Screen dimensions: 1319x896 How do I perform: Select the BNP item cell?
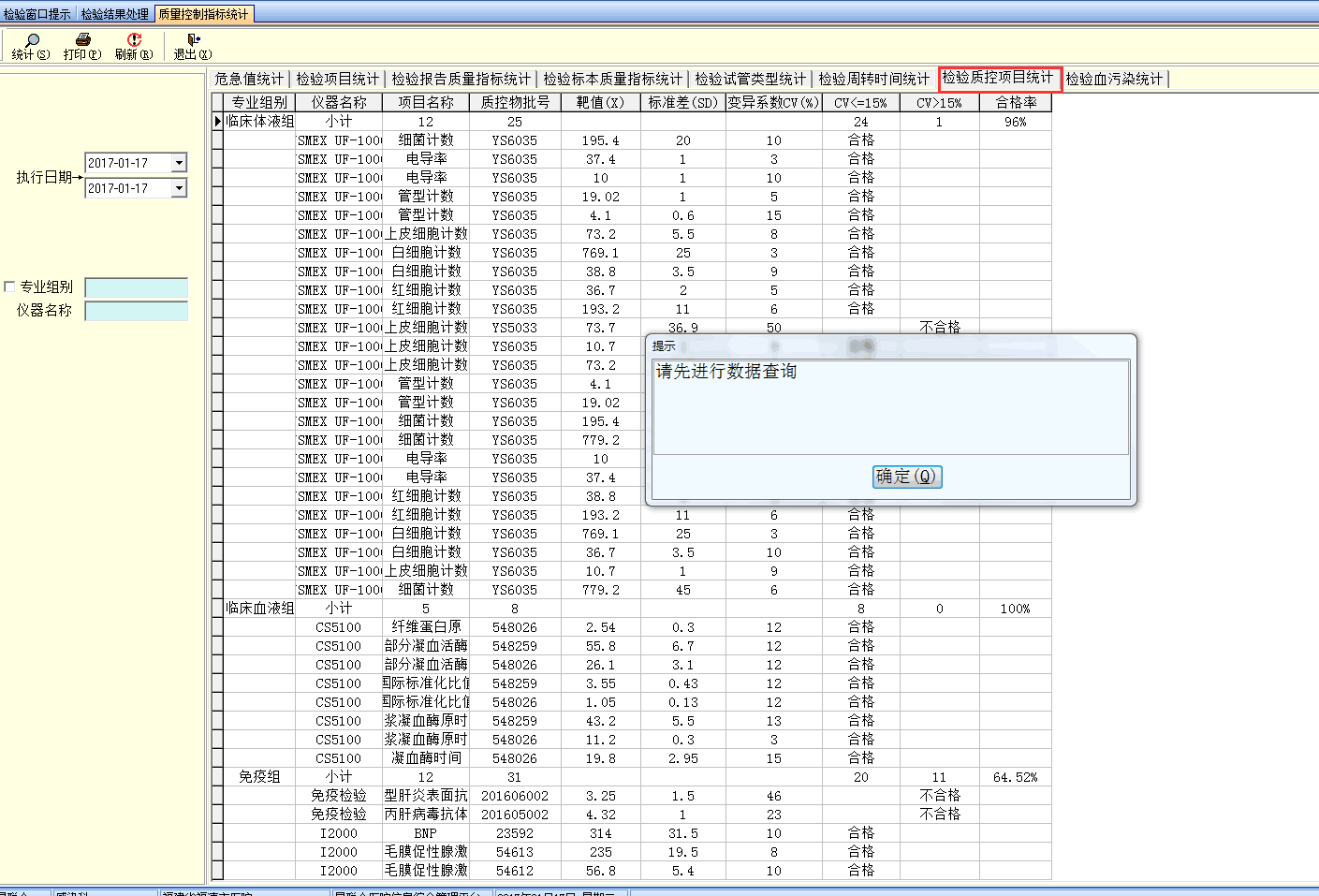[x=426, y=833]
